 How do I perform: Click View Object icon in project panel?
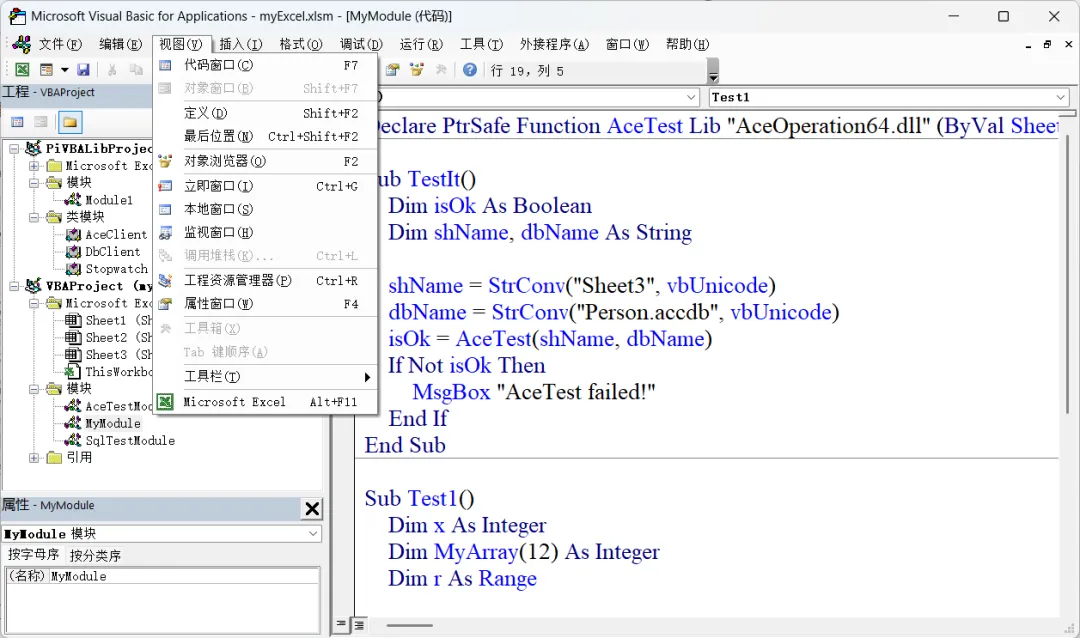(41, 122)
